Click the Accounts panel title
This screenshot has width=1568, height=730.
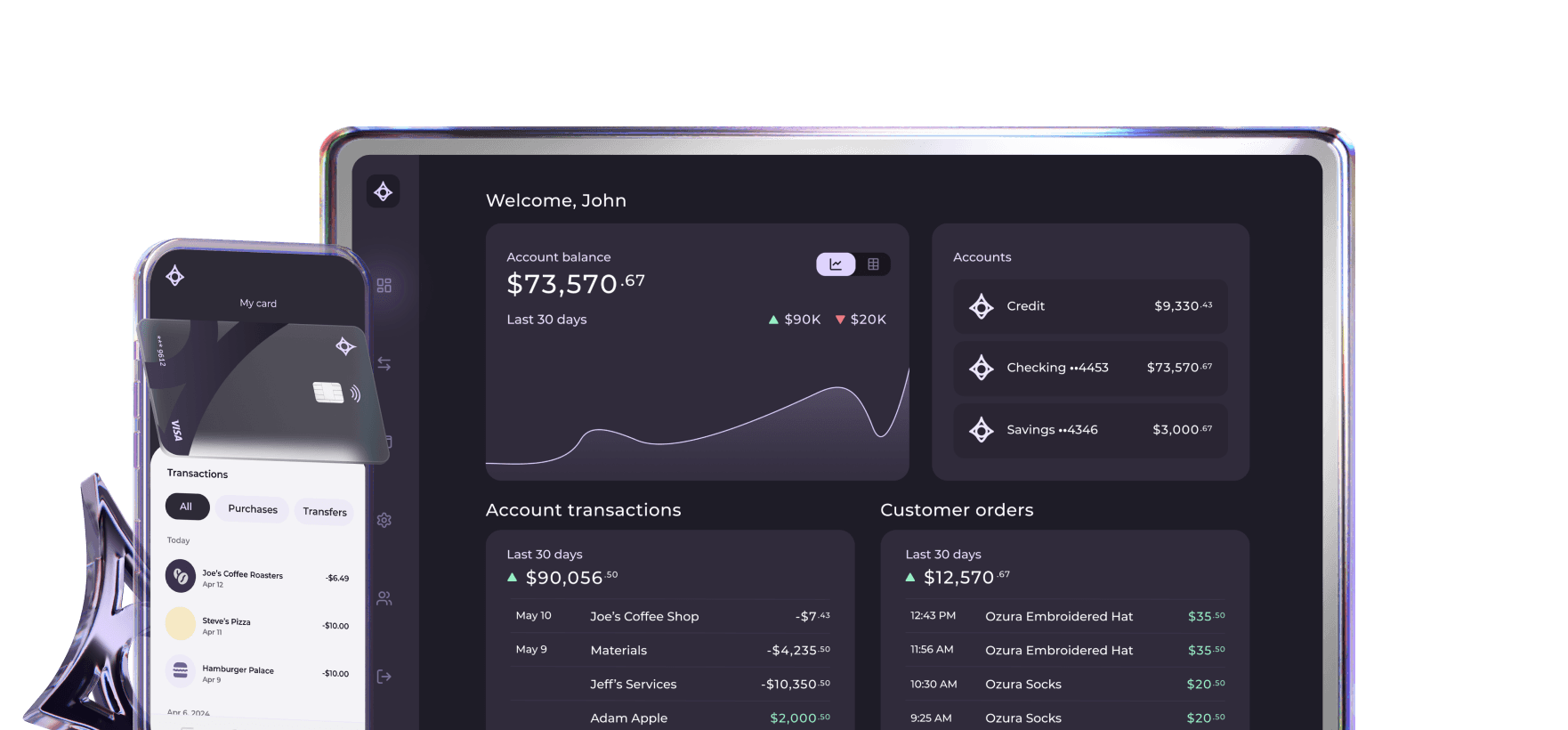pyautogui.click(x=982, y=257)
